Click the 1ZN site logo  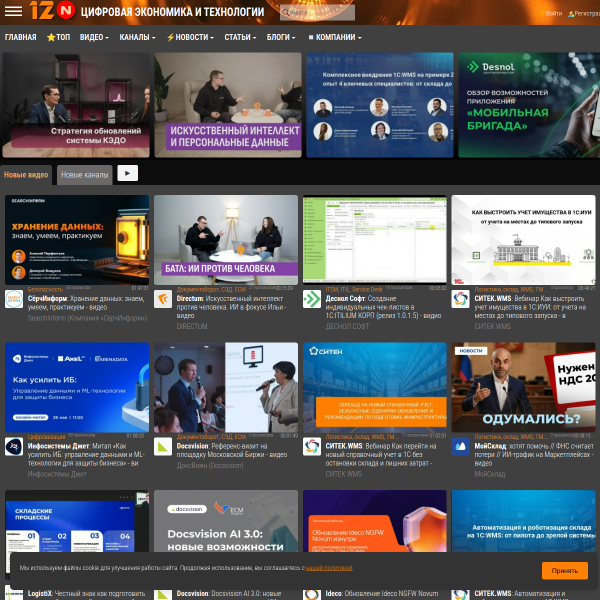point(53,10)
